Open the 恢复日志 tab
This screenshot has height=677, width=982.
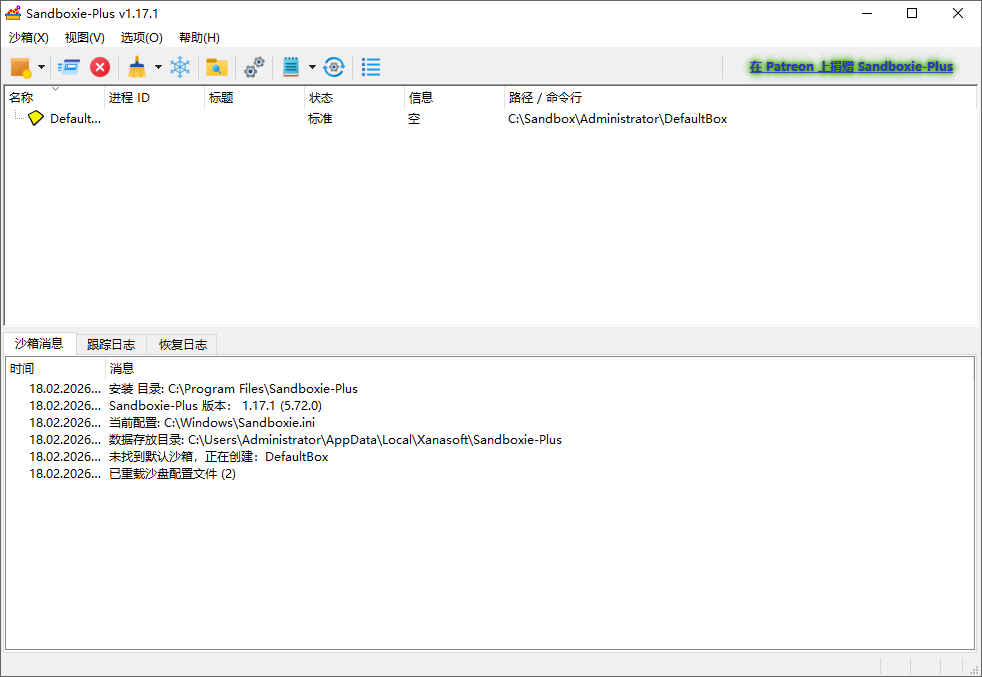click(182, 343)
